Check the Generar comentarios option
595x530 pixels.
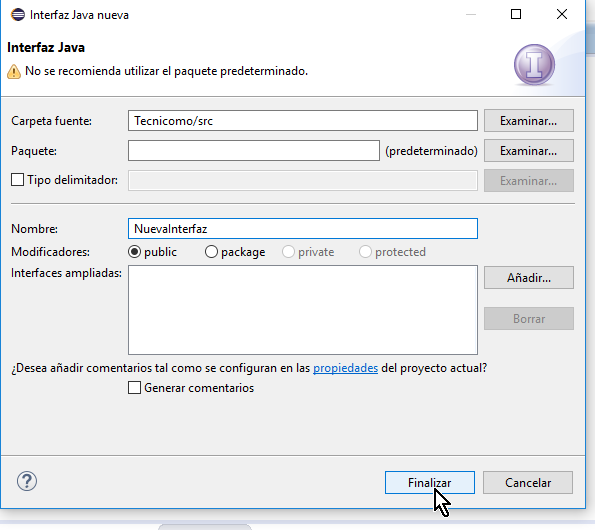[134, 388]
